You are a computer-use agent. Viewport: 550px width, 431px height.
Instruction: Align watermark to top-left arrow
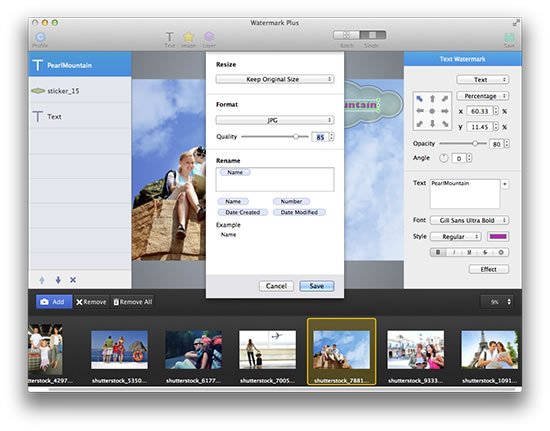click(x=420, y=99)
